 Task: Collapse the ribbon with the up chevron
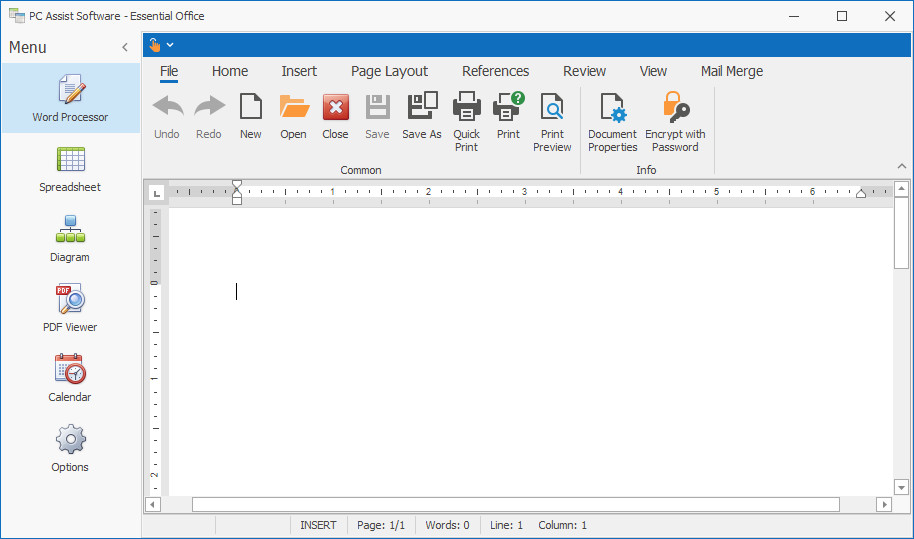coord(902,166)
